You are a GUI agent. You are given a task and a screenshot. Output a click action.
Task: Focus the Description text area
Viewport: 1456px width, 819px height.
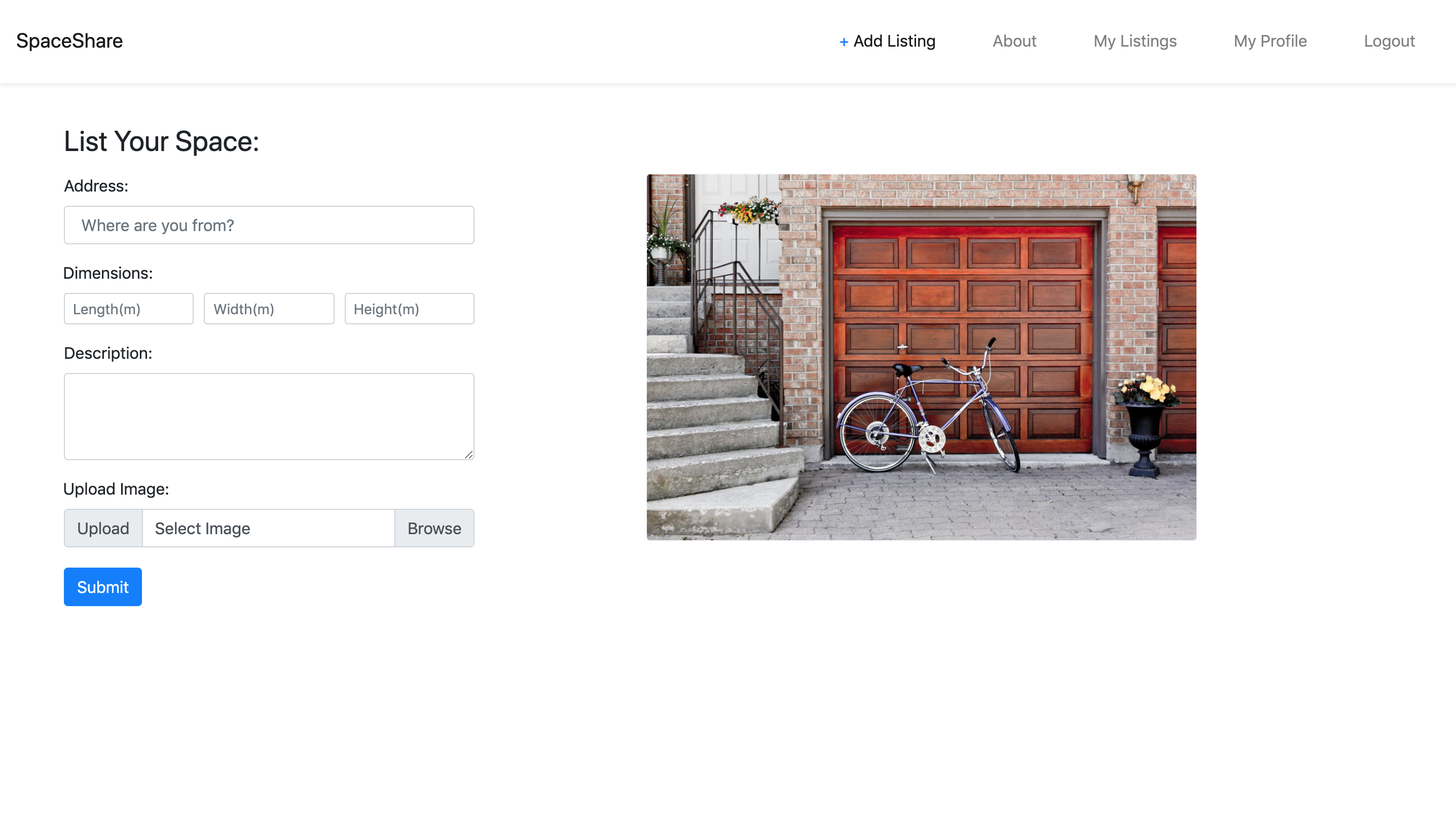tap(269, 417)
